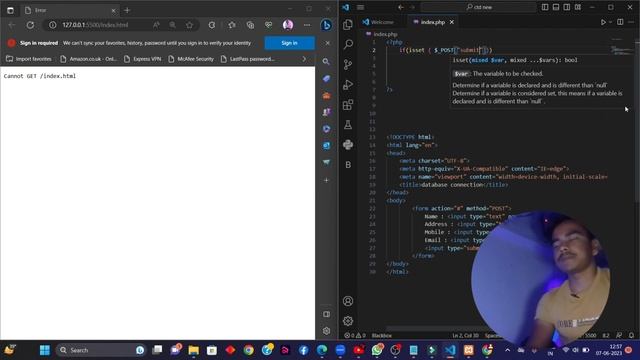Open VS Code notifications bell
The height and width of the screenshot is (360, 640).
click(631, 336)
